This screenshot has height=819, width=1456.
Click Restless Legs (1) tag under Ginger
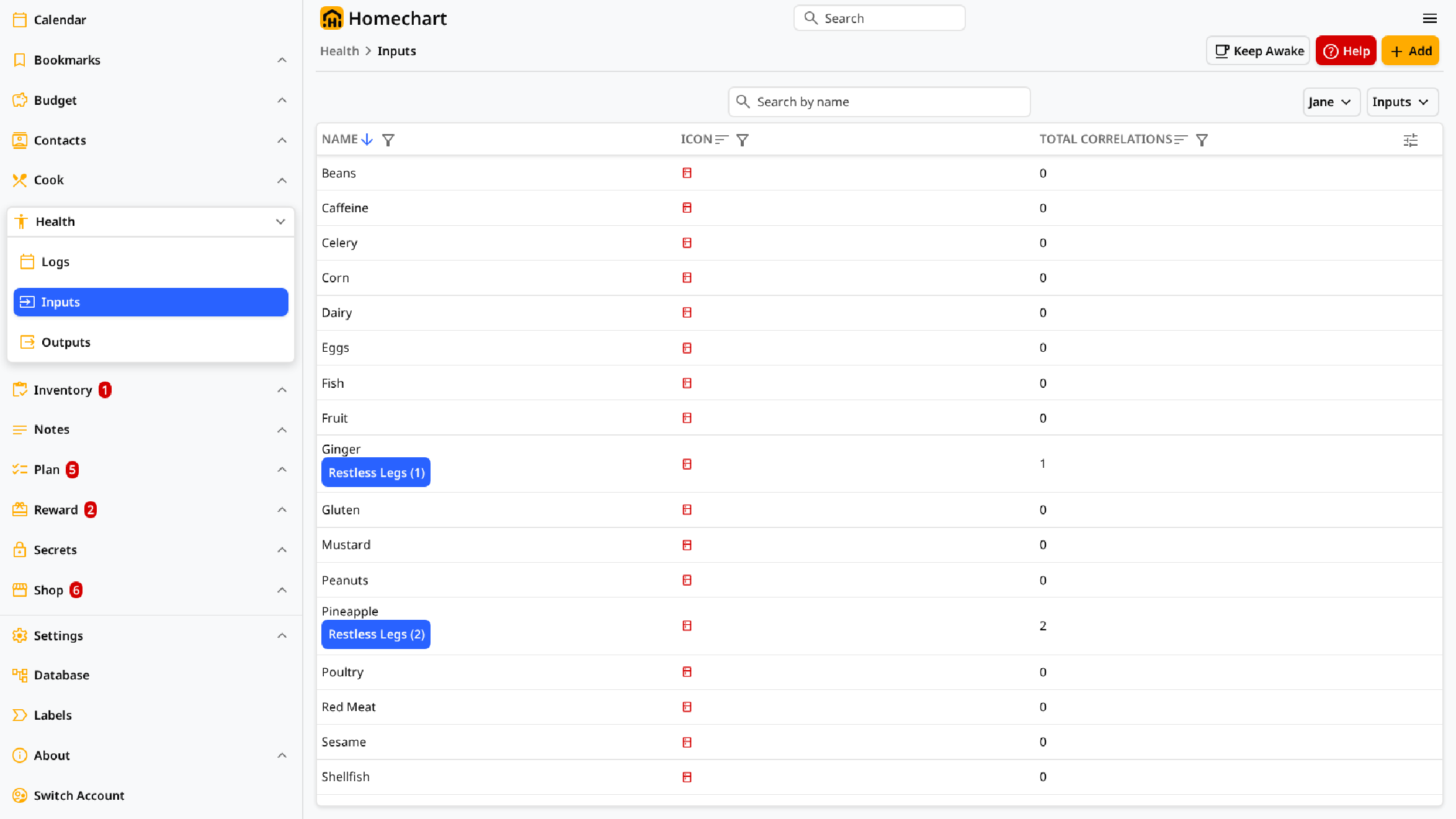(376, 473)
